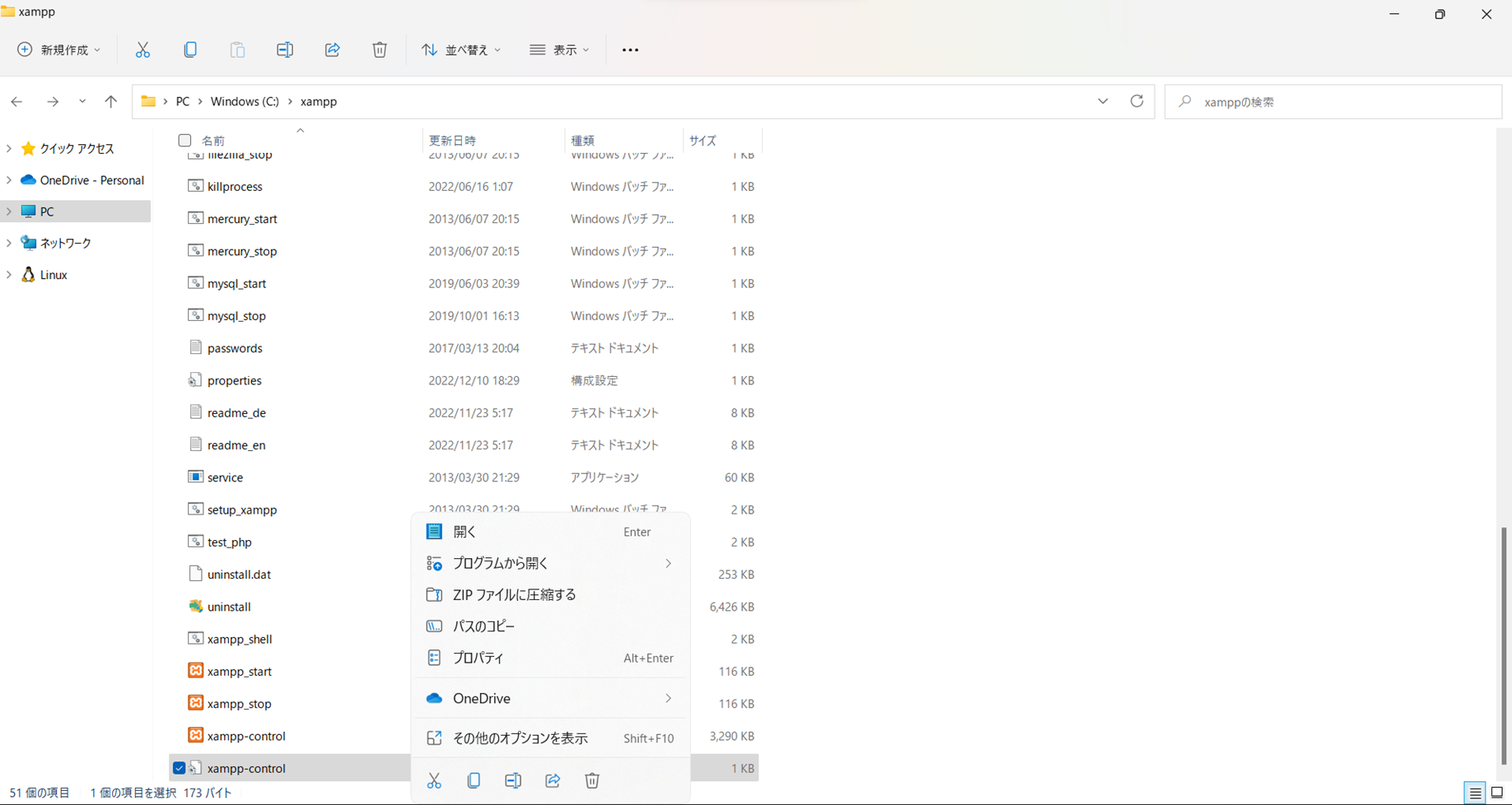Select the uninstall.dat file
This screenshot has width=1512, height=805.
pos(239,575)
